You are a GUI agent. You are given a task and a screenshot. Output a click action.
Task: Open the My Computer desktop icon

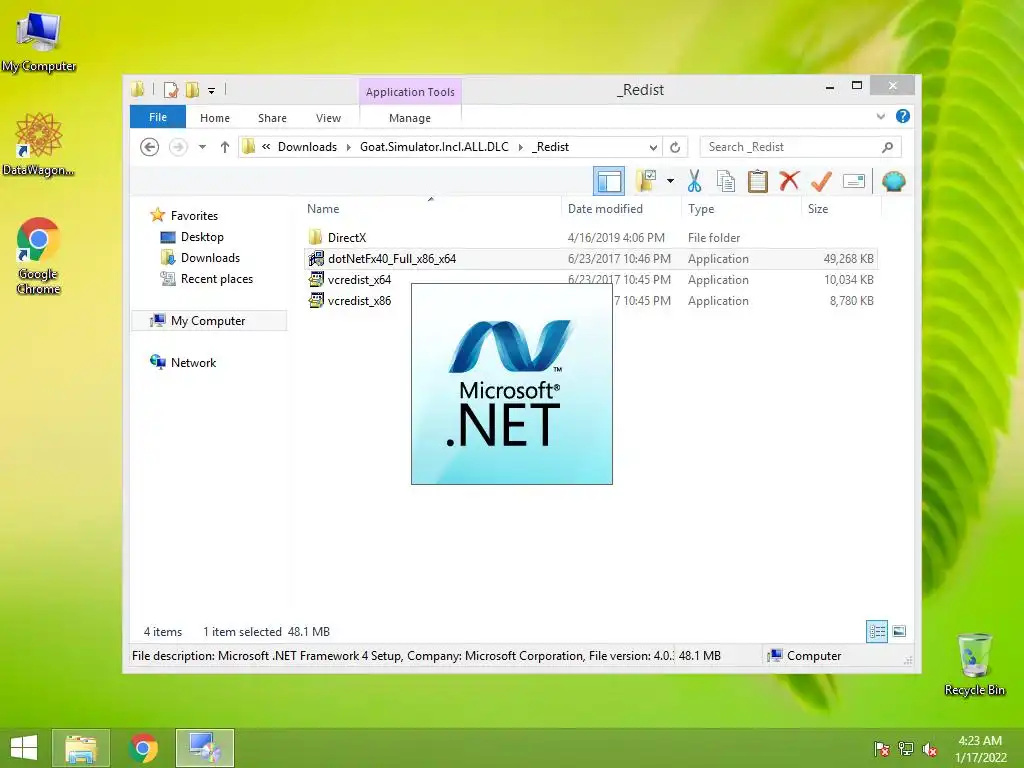[x=39, y=40]
